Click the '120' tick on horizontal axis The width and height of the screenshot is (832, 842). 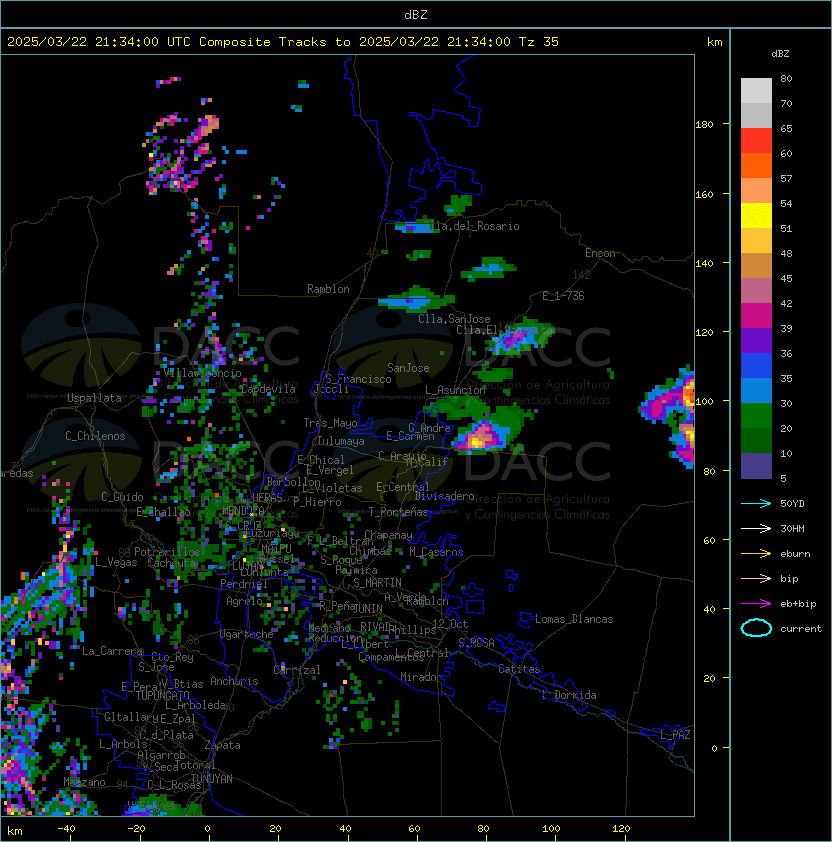point(621,829)
